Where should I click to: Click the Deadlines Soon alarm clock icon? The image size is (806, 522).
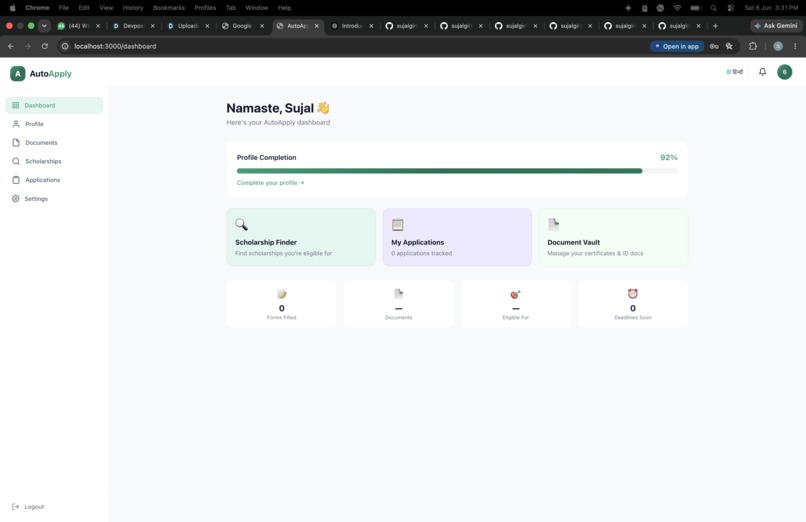click(633, 293)
